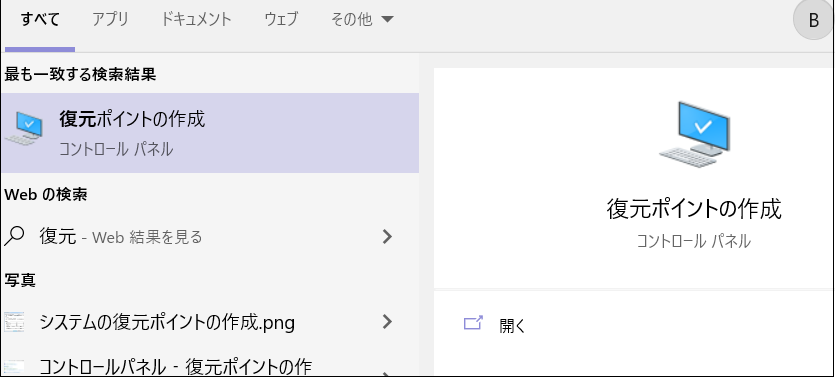Switch to the ドキュメント tab
Image resolution: width=835 pixels, height=377 pixels.
(196, 20)
